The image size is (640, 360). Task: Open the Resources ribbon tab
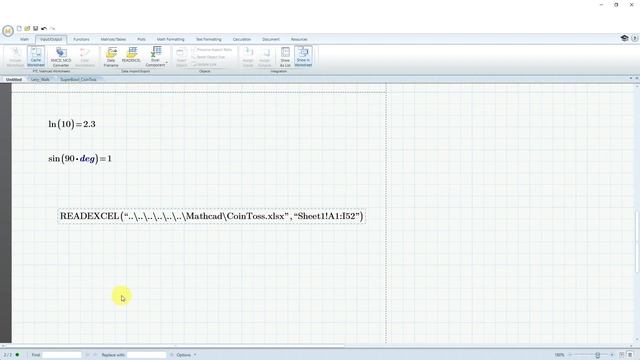[299, 40]
